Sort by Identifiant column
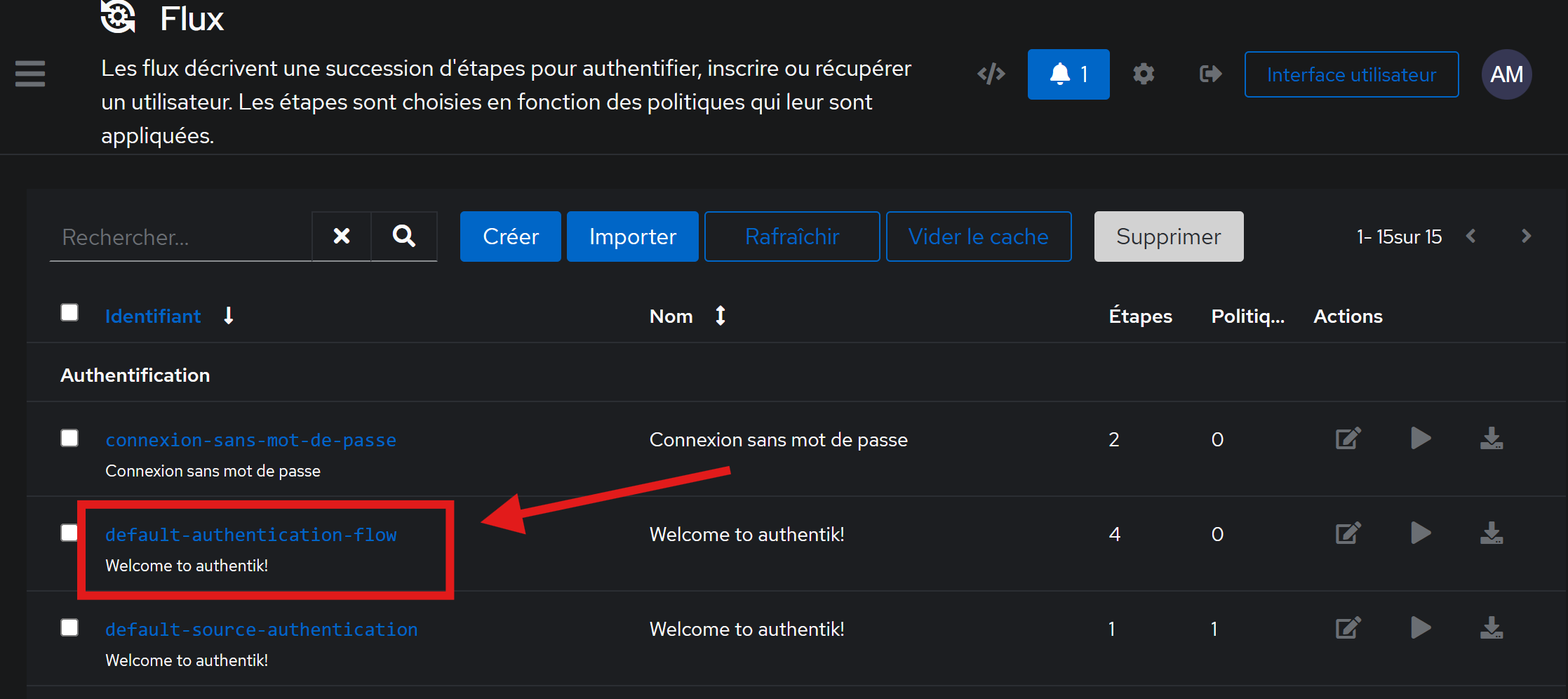The height and width of the screenshot is (699, 1568). point(153,317)
